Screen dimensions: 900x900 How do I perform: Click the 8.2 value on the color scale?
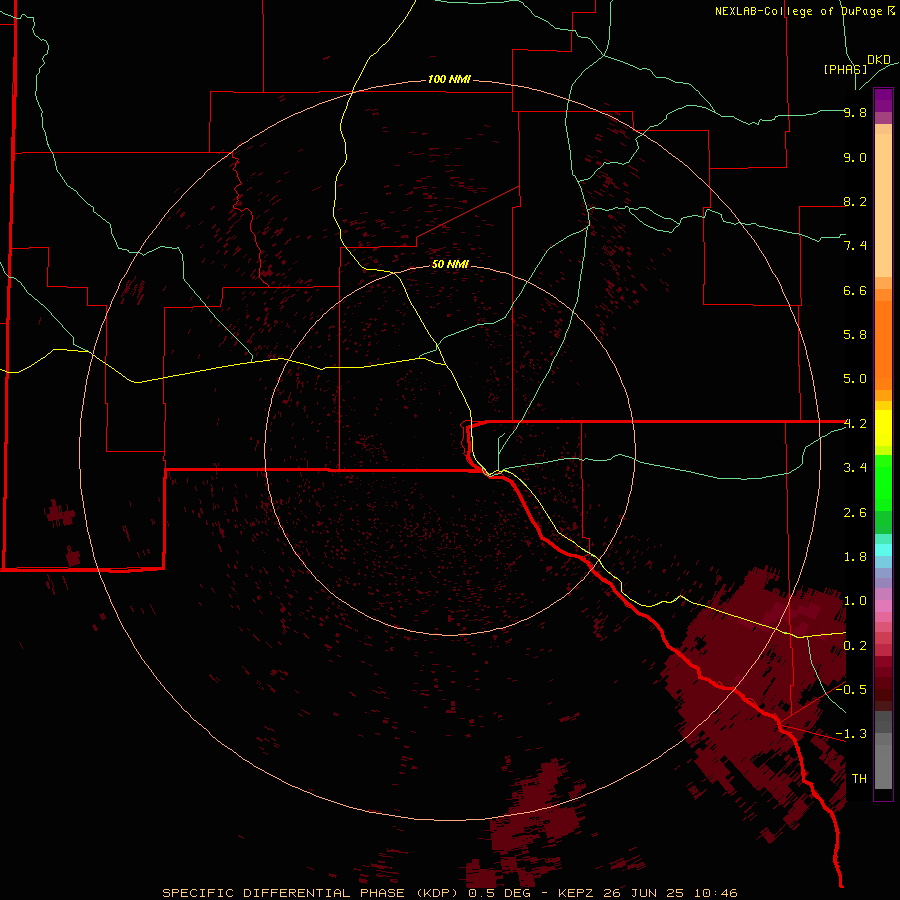click(x=855, y=201)
